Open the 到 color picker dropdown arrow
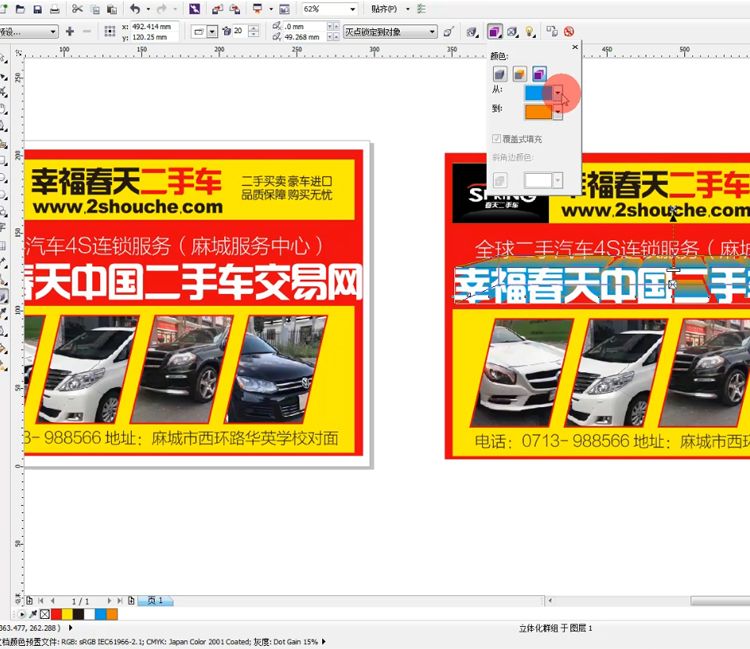The width and height of the screenshot is (750, 649). (558, 112)
